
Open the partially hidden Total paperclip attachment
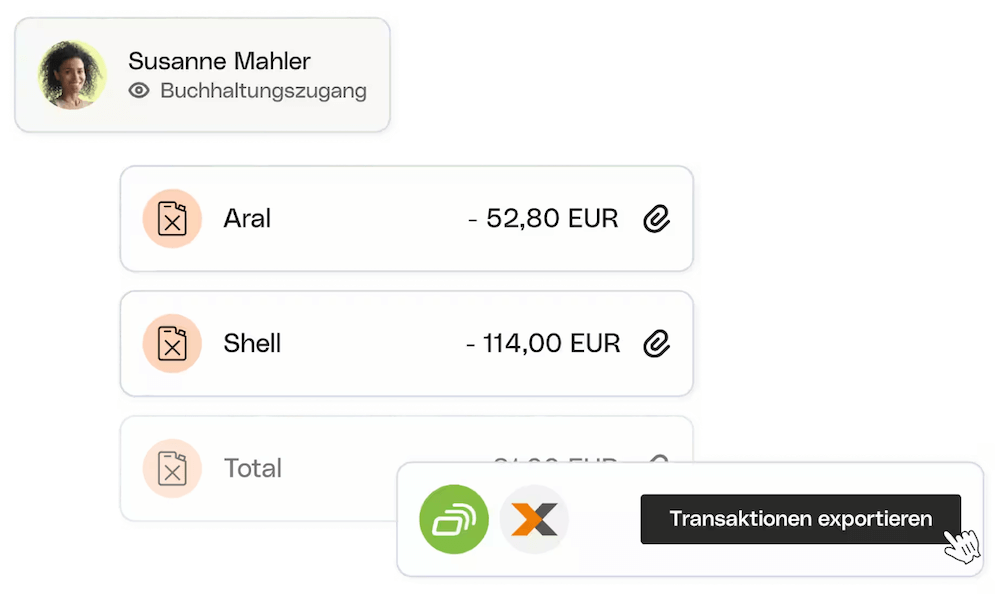[x=658, y=458]
